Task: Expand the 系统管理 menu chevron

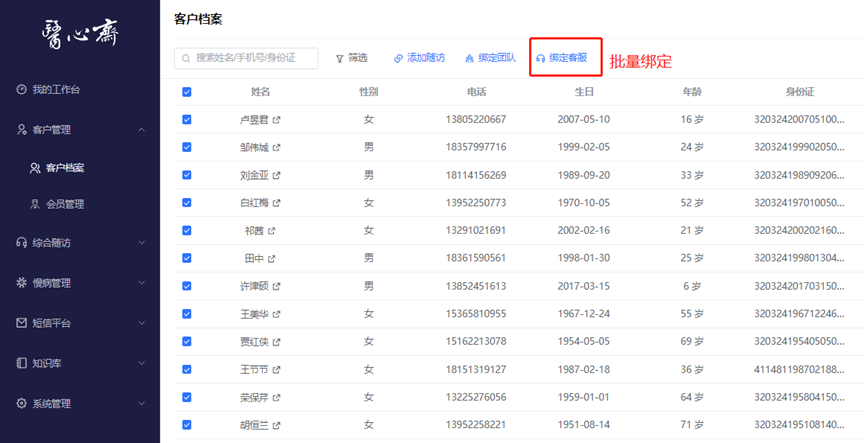Action: click(x=142, y=403)
